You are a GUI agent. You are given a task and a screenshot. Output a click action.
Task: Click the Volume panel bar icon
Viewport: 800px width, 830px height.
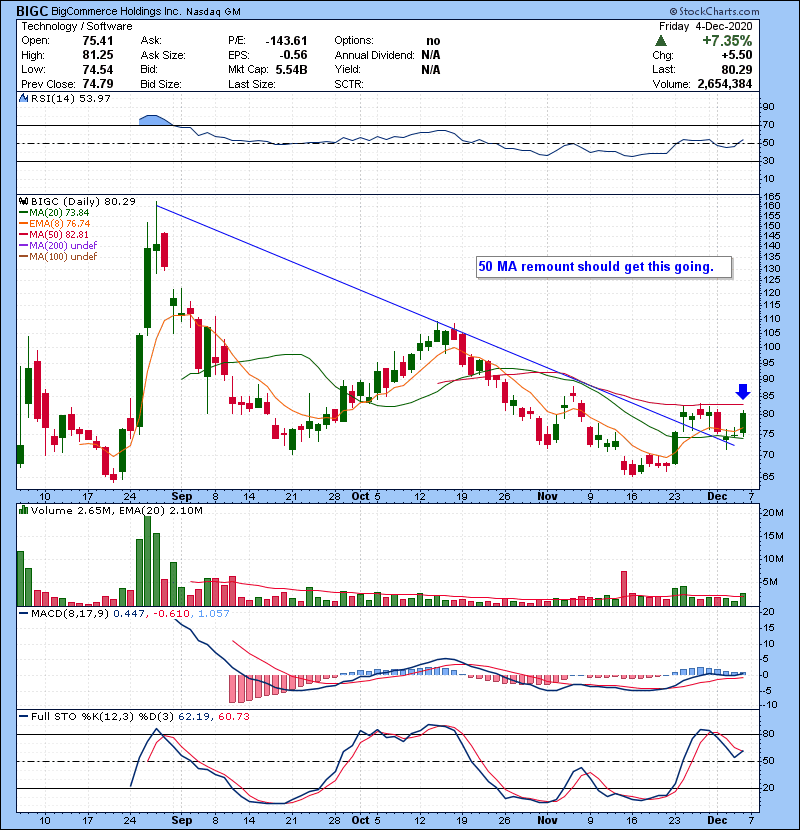23,510
